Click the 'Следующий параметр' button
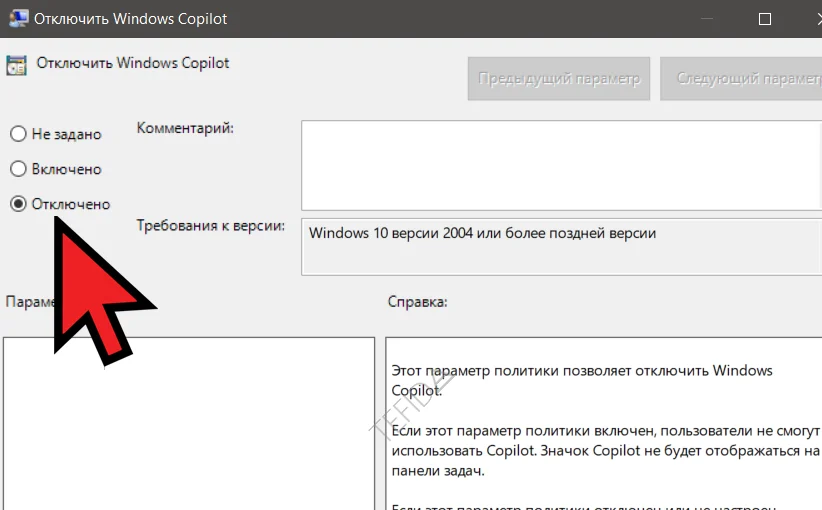Image resolution: width=822 pixels, height=510 pixels. point(741,79)
